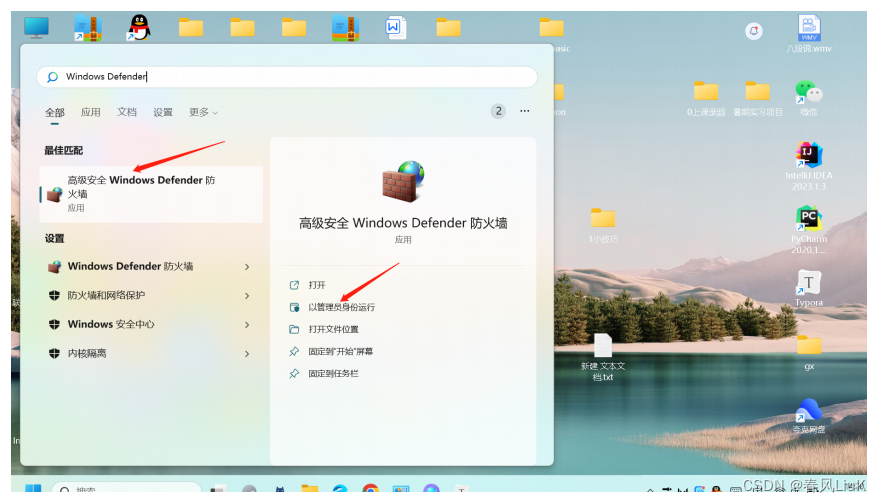Open the ZIP archive left of the Word document

[x=345, y=28]
